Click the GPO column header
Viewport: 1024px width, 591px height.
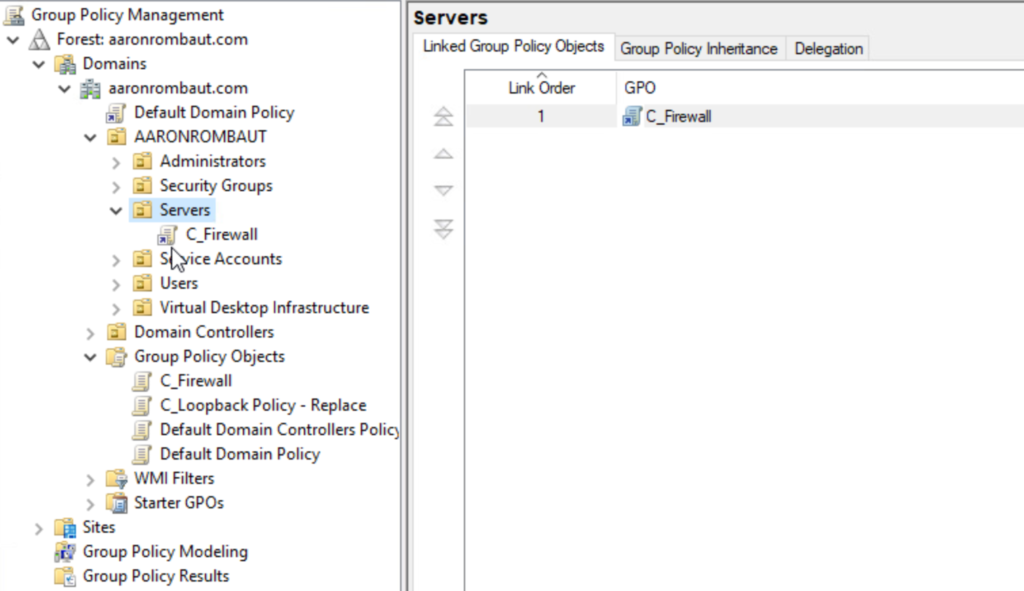(x=640, y=88)
